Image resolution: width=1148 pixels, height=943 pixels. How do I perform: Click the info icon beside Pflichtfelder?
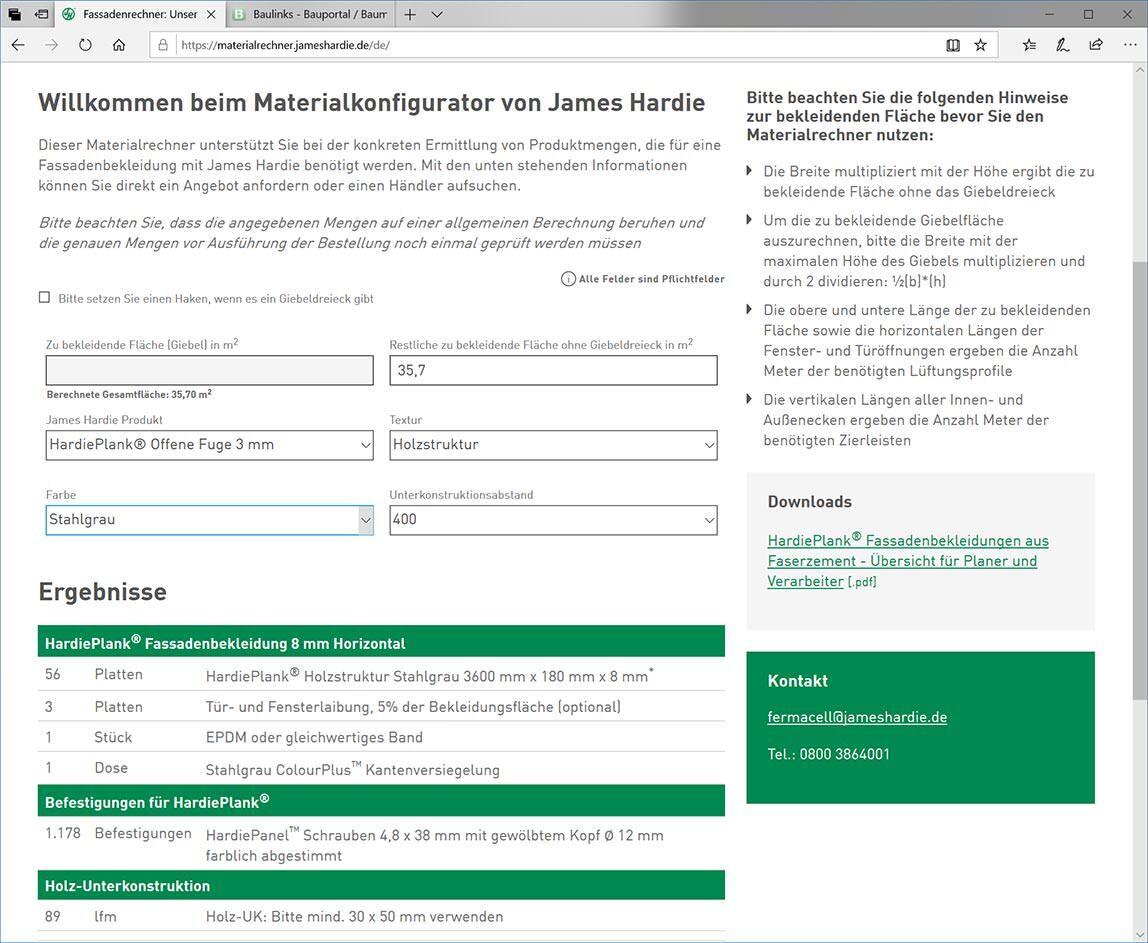pyautogui.click(x=568, y=279)
